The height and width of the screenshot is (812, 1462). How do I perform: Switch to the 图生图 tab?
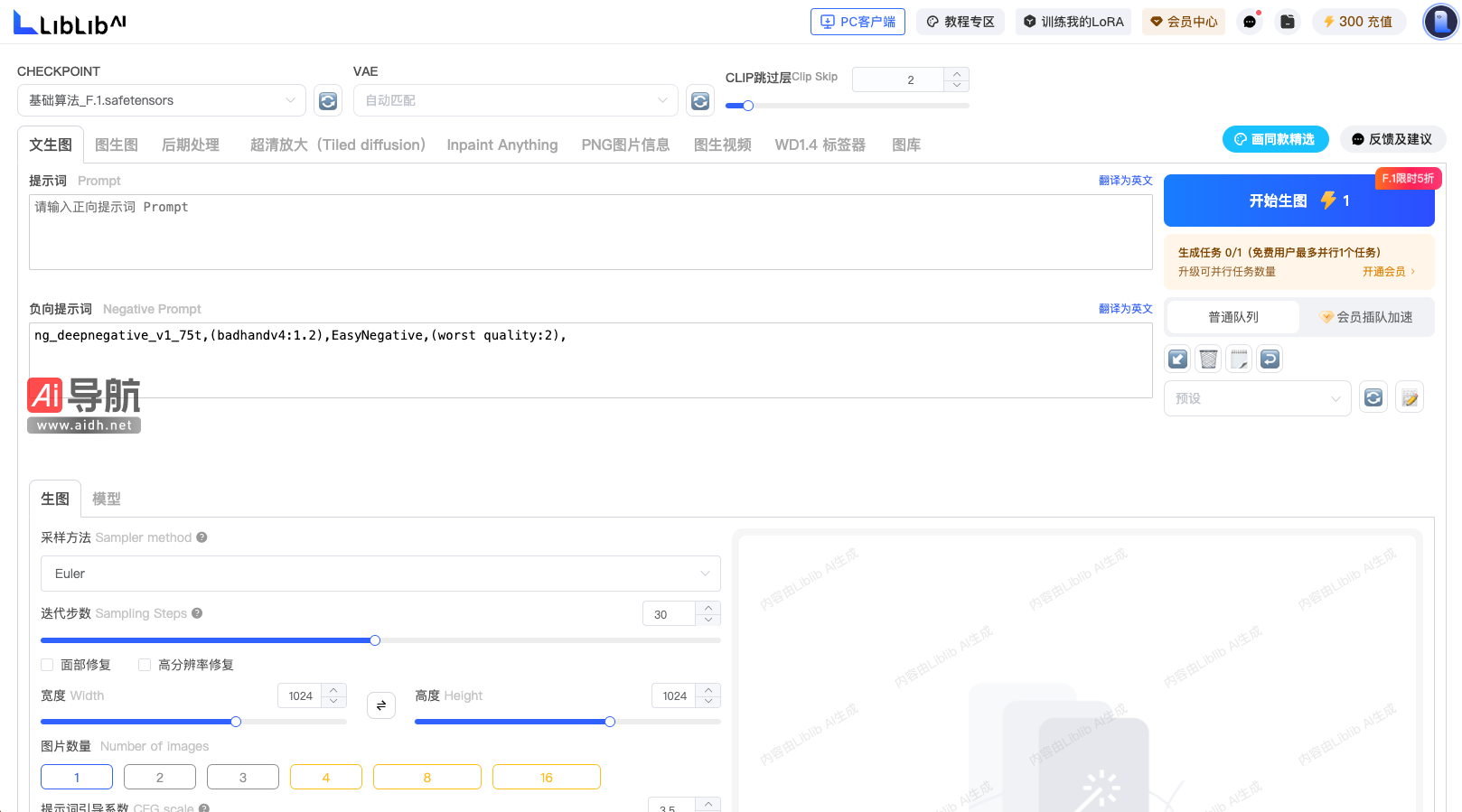pyautogui.click(x=117, y=145)
